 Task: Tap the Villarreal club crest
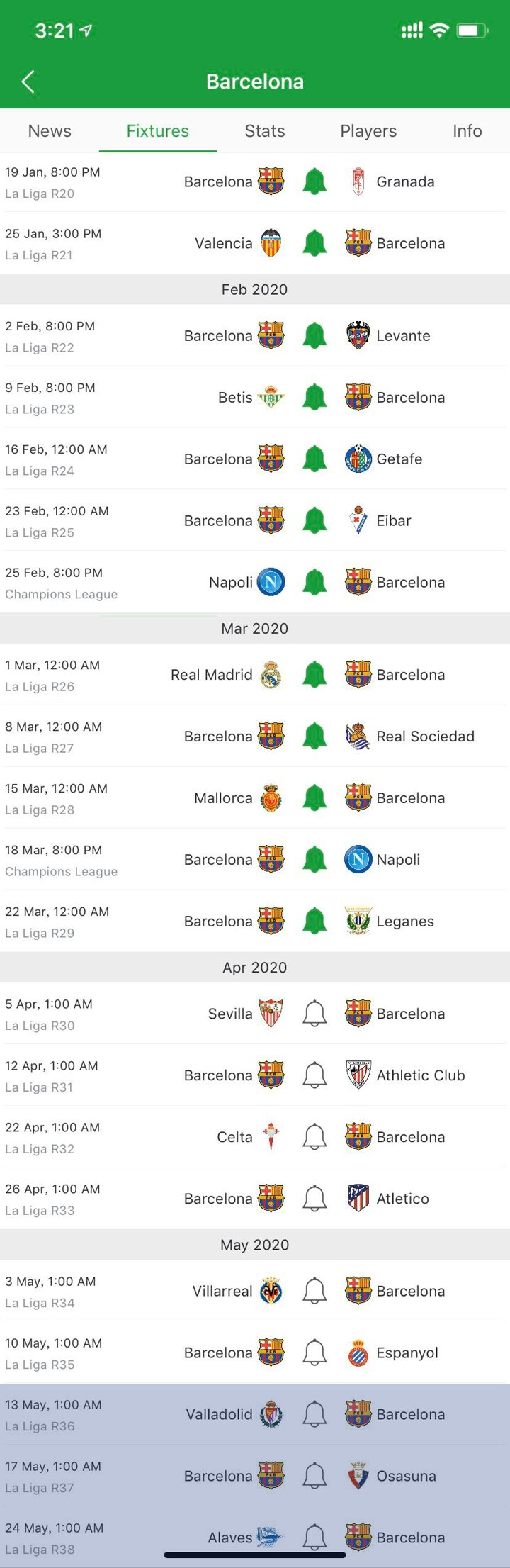coord(271,1291)
